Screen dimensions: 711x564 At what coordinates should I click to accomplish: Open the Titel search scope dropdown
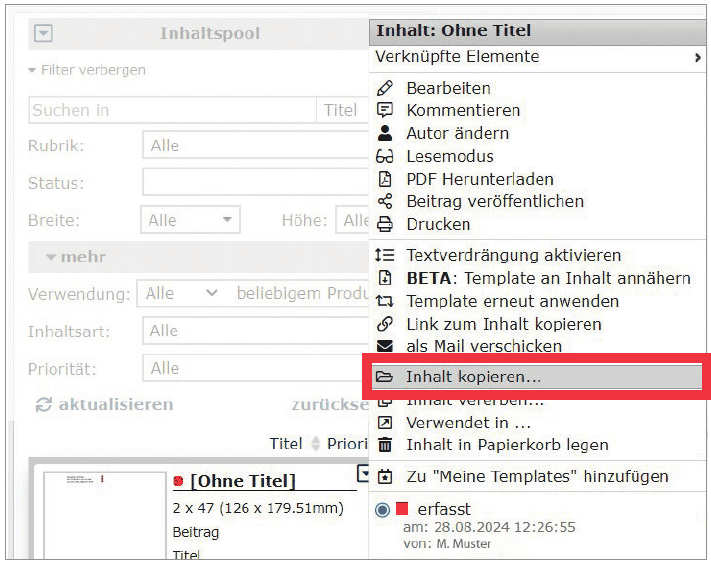(342, 110)
